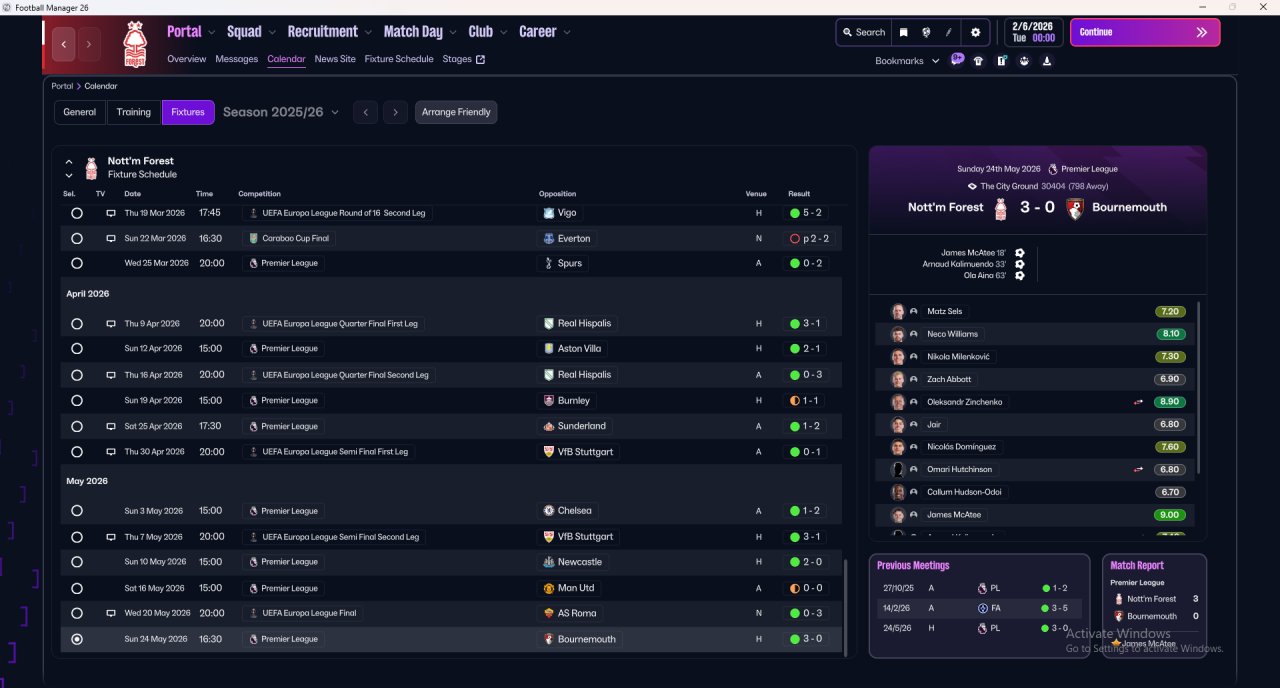The height and width of the screenshot is (688, 1280).
Task: Open the News Site tab
Action: pyautogui.click(x=334, y=59)
